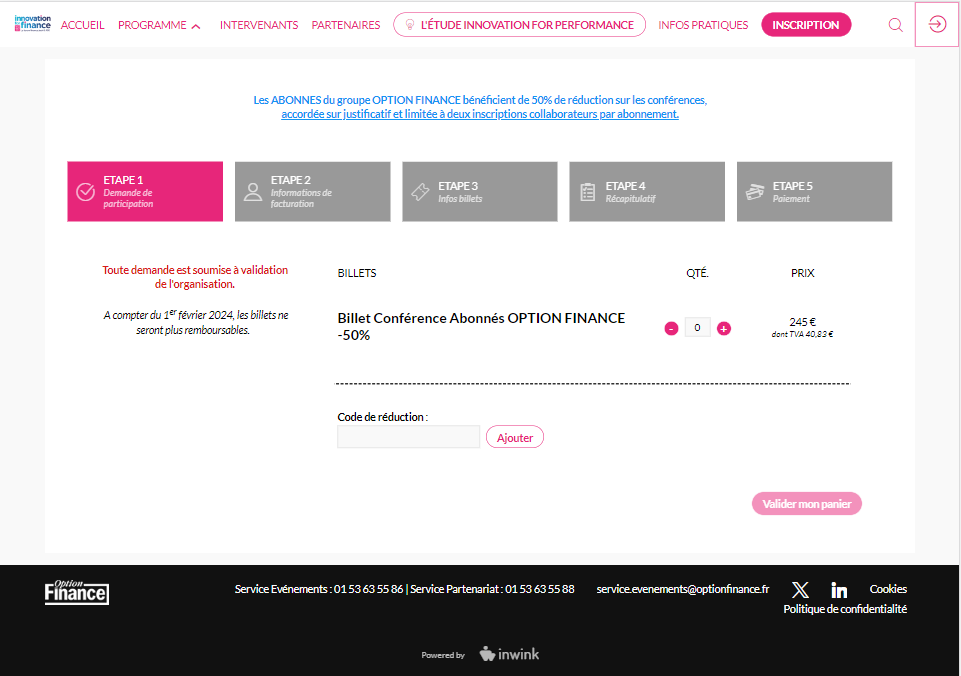This screenshot has height=676, width=961.
Task: Focus the Code de réduction input field
Action: point(408,437)
